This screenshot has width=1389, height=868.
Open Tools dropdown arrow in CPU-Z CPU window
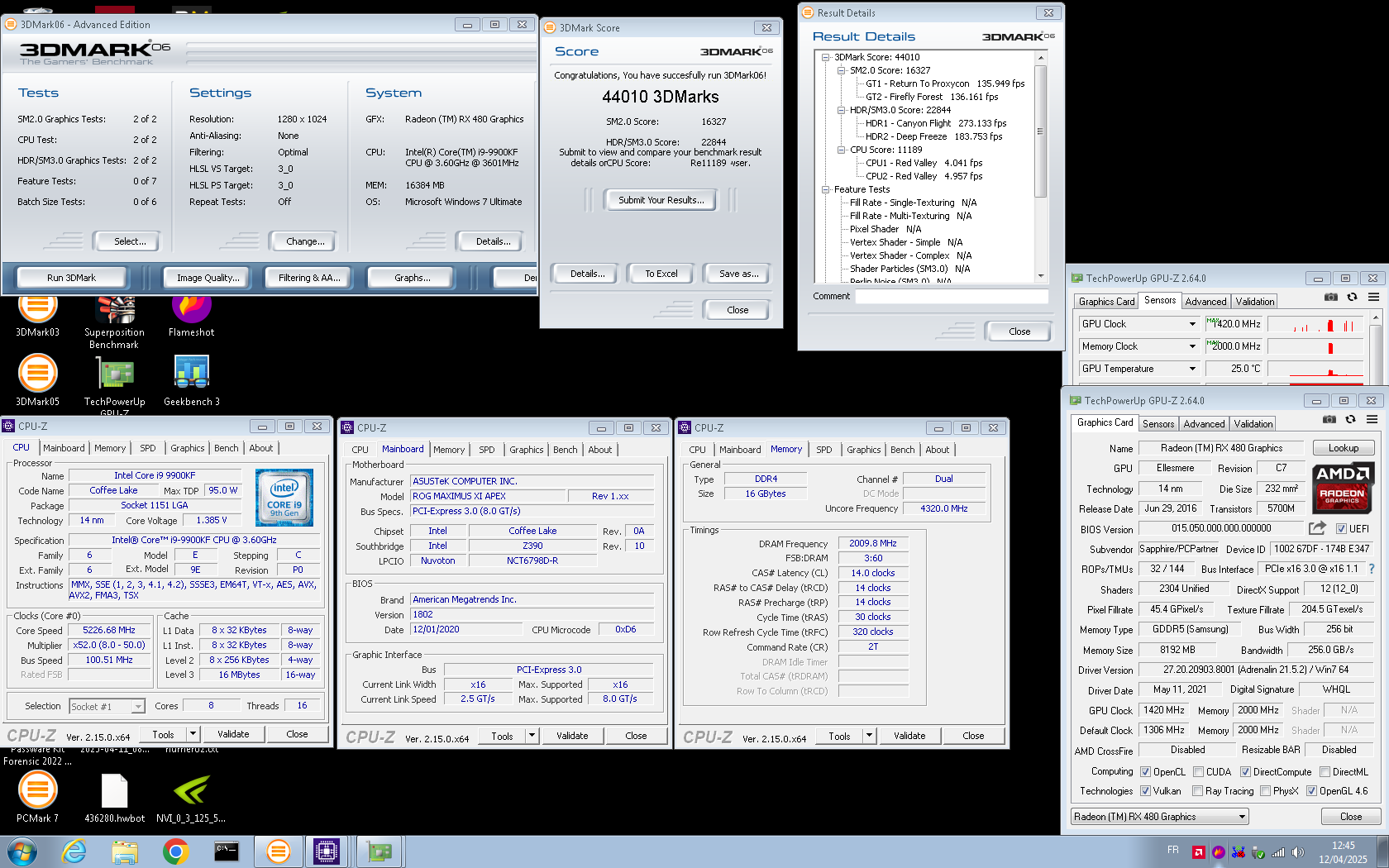pos(193,734)
